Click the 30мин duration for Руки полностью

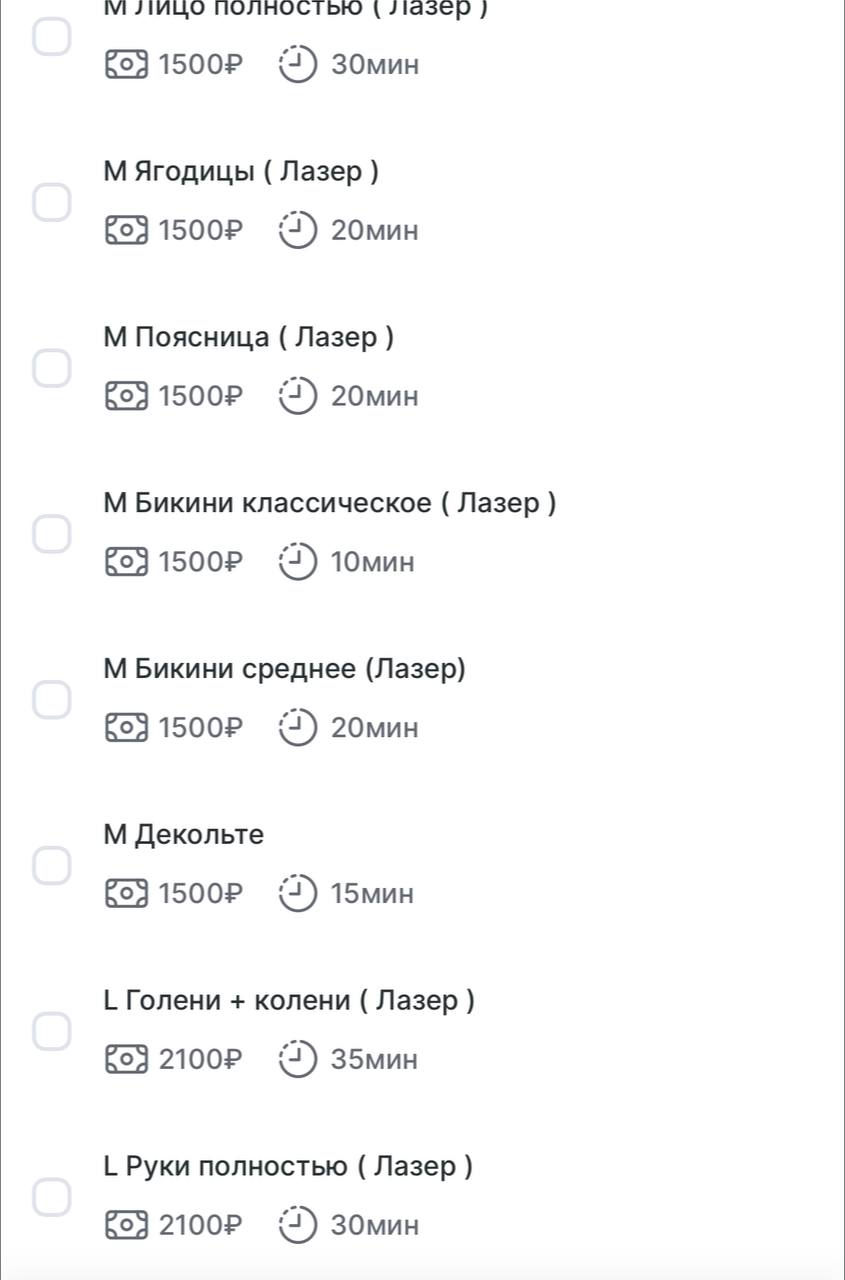pos(375,1225)
